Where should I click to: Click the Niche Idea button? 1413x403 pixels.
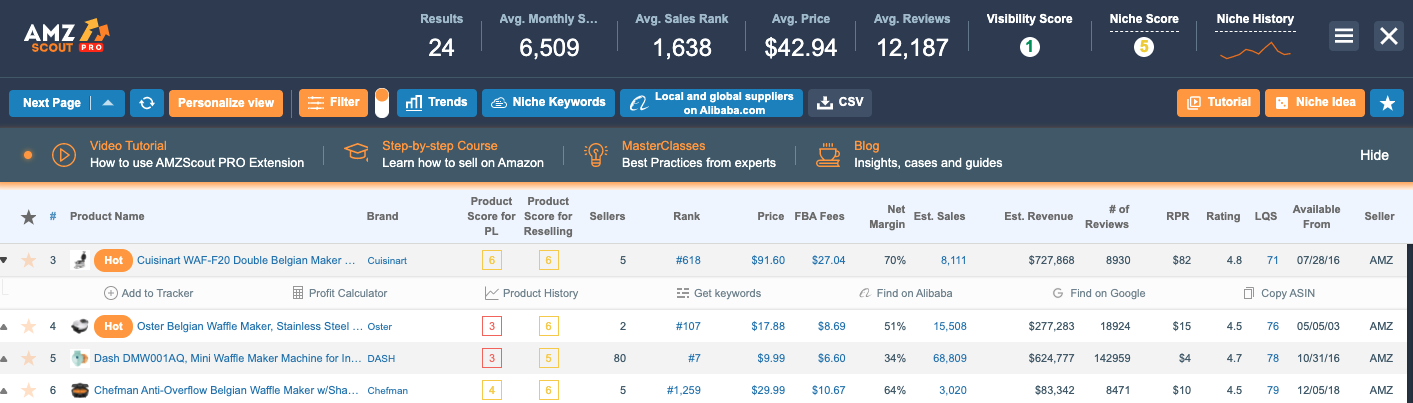pos(1314,102)
